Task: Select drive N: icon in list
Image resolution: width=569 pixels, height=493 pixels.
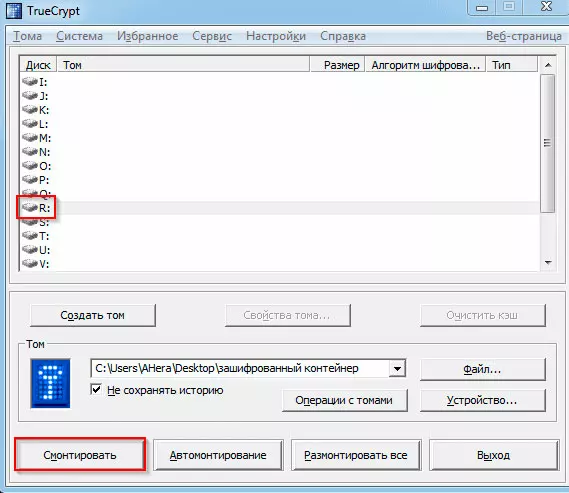Action: click(x=30, y=151)
